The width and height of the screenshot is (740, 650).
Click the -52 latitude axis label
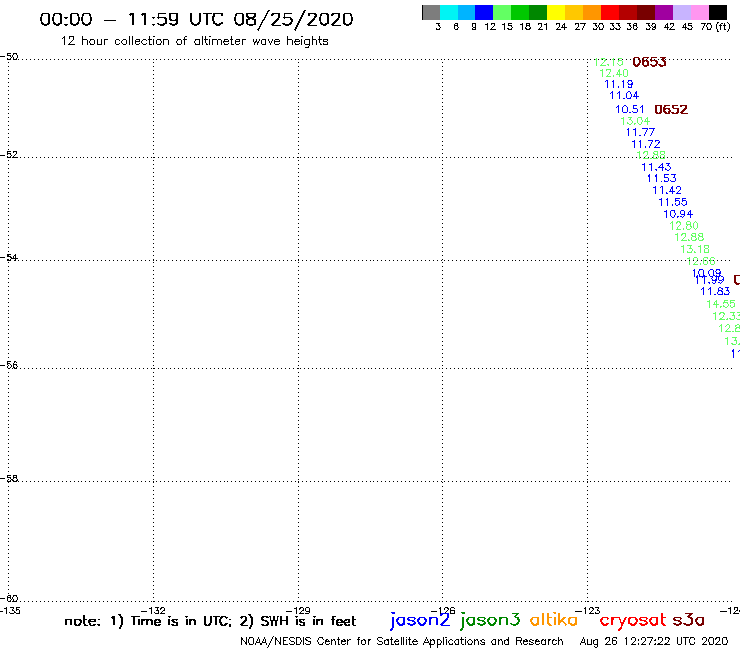[9, 155]
